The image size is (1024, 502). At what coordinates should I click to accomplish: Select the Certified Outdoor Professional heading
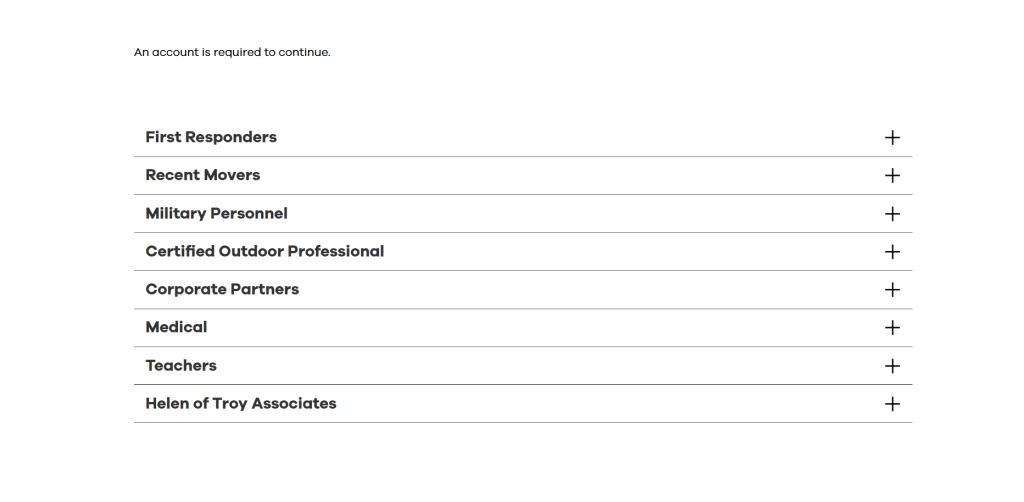(x=264, y=251)
